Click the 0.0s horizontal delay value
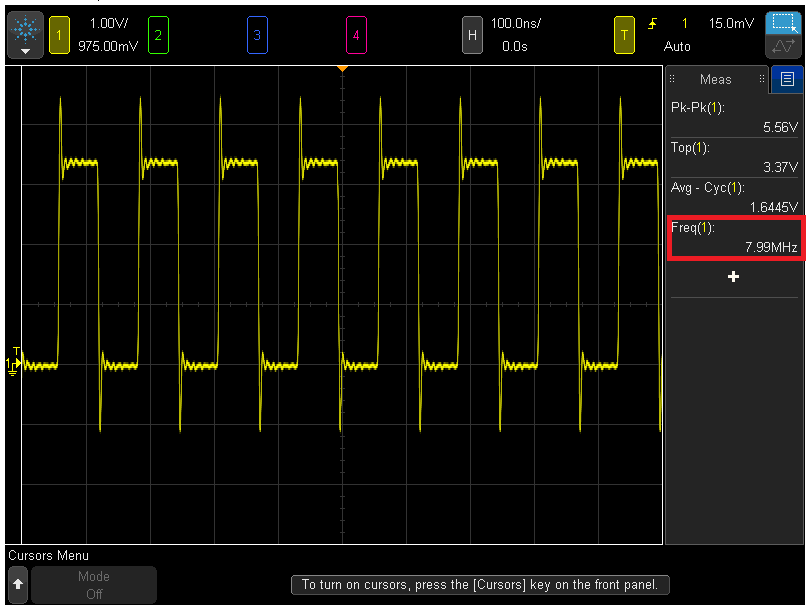807x606 pixels. pyautogui.click(x=515, y=46)
